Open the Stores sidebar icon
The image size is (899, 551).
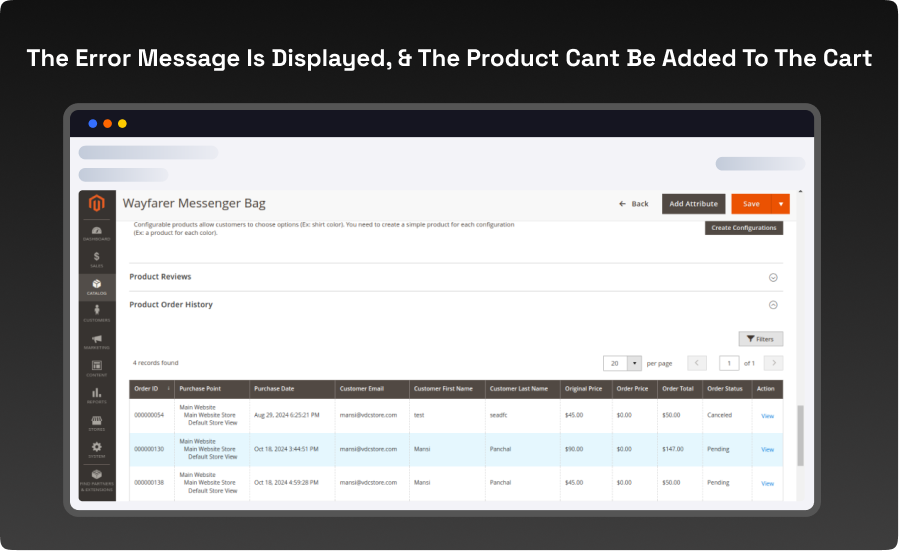tap(97, 423)
